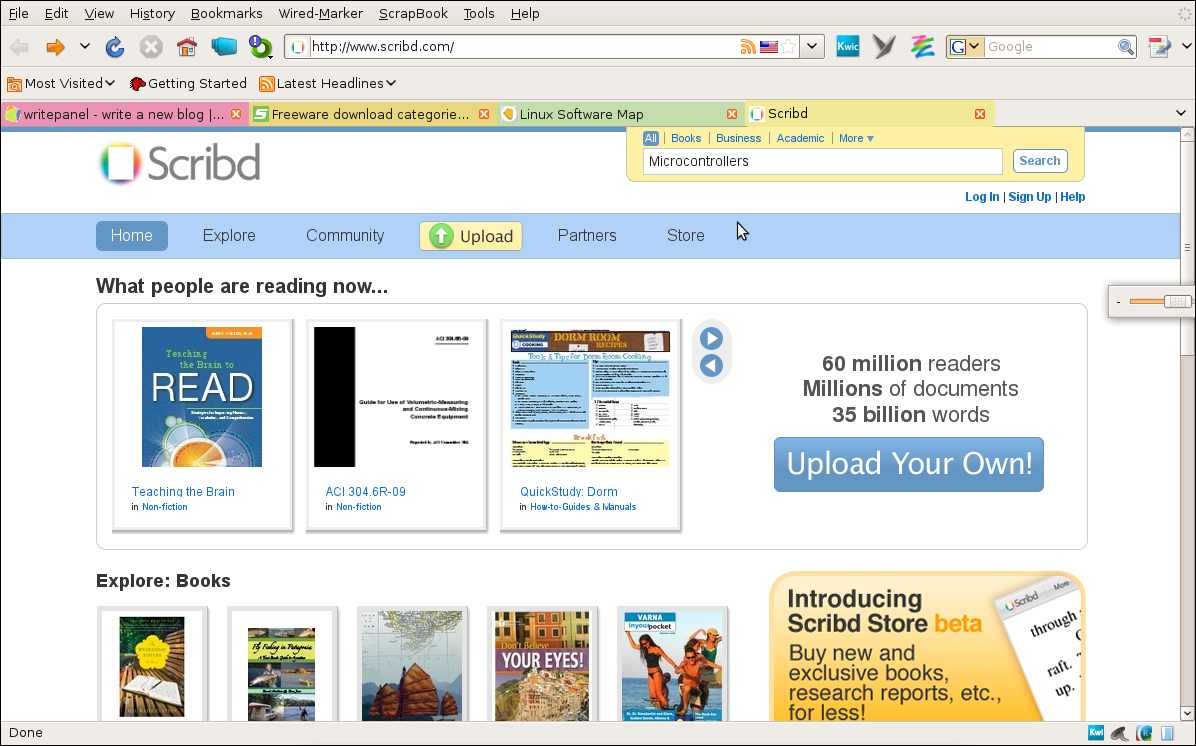Click the previous arrow in reading carousel
This screenshot has height=746, width=1196.
point(711,365)
